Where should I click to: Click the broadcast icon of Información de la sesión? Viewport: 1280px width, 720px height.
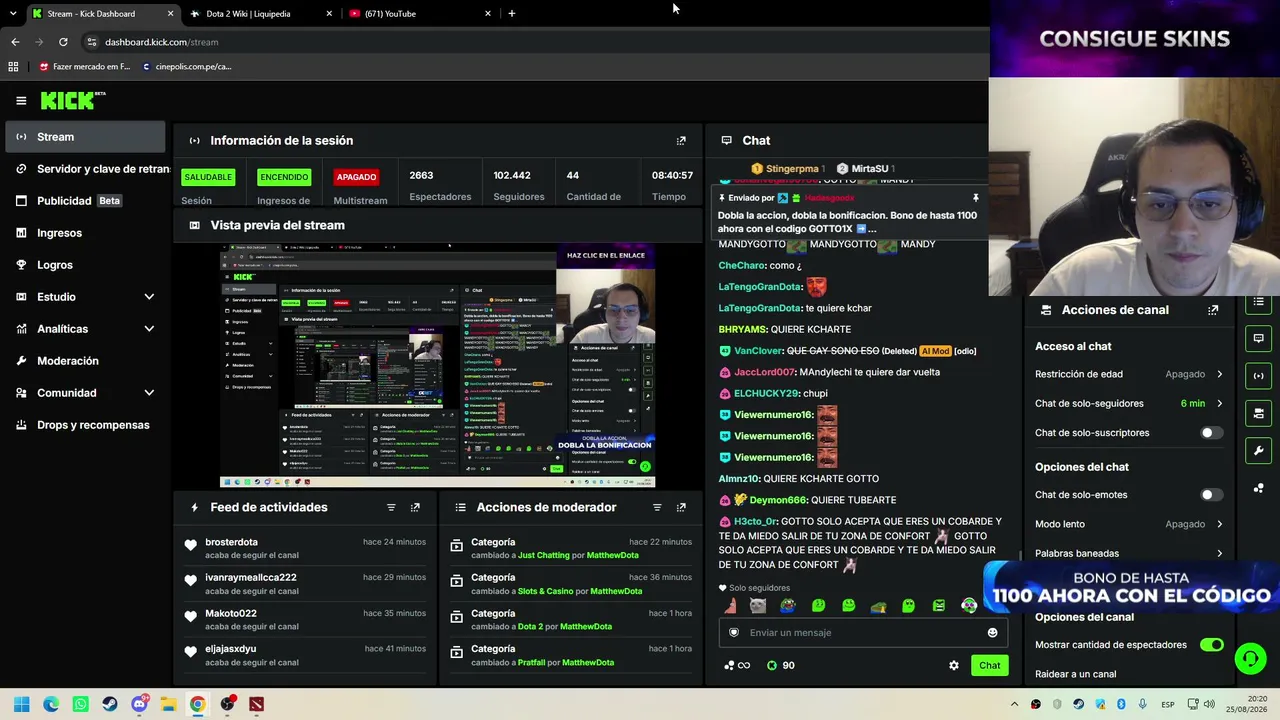(x=194, y=141)
